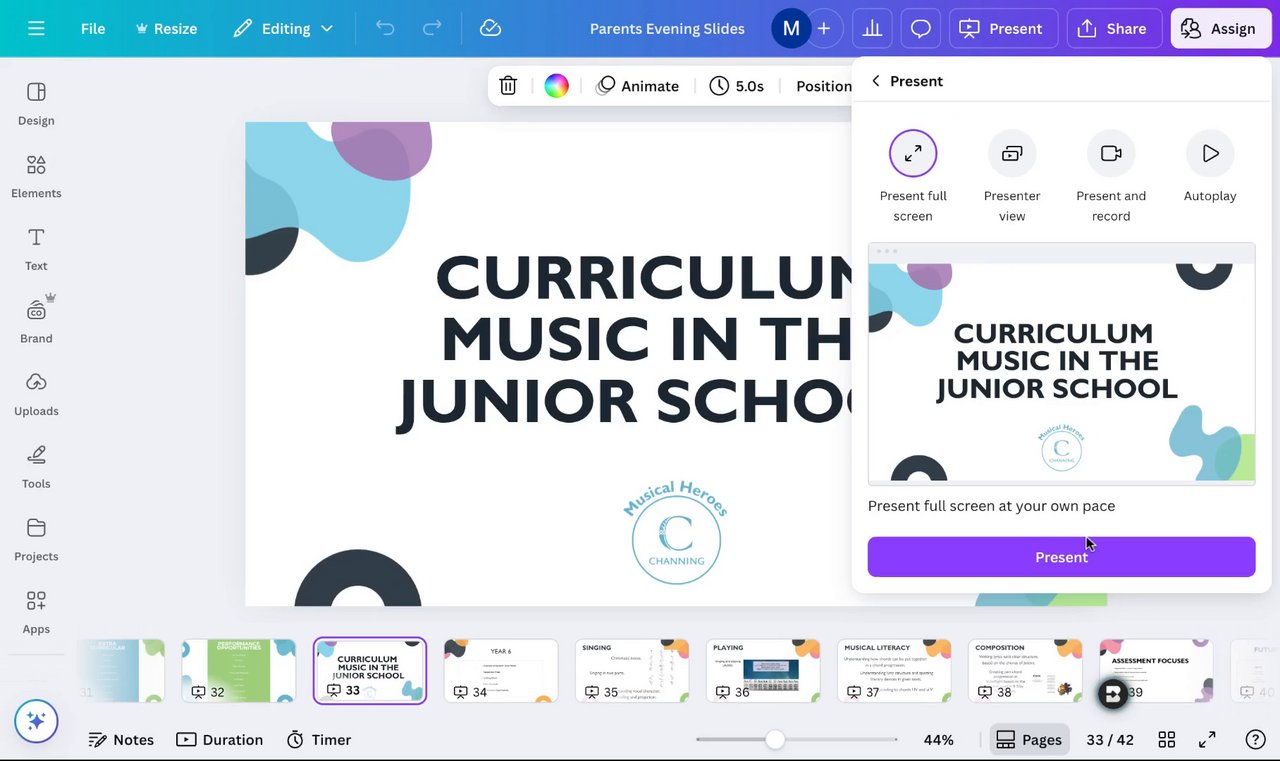Select slide 35 Singing thumbnail

632,671
